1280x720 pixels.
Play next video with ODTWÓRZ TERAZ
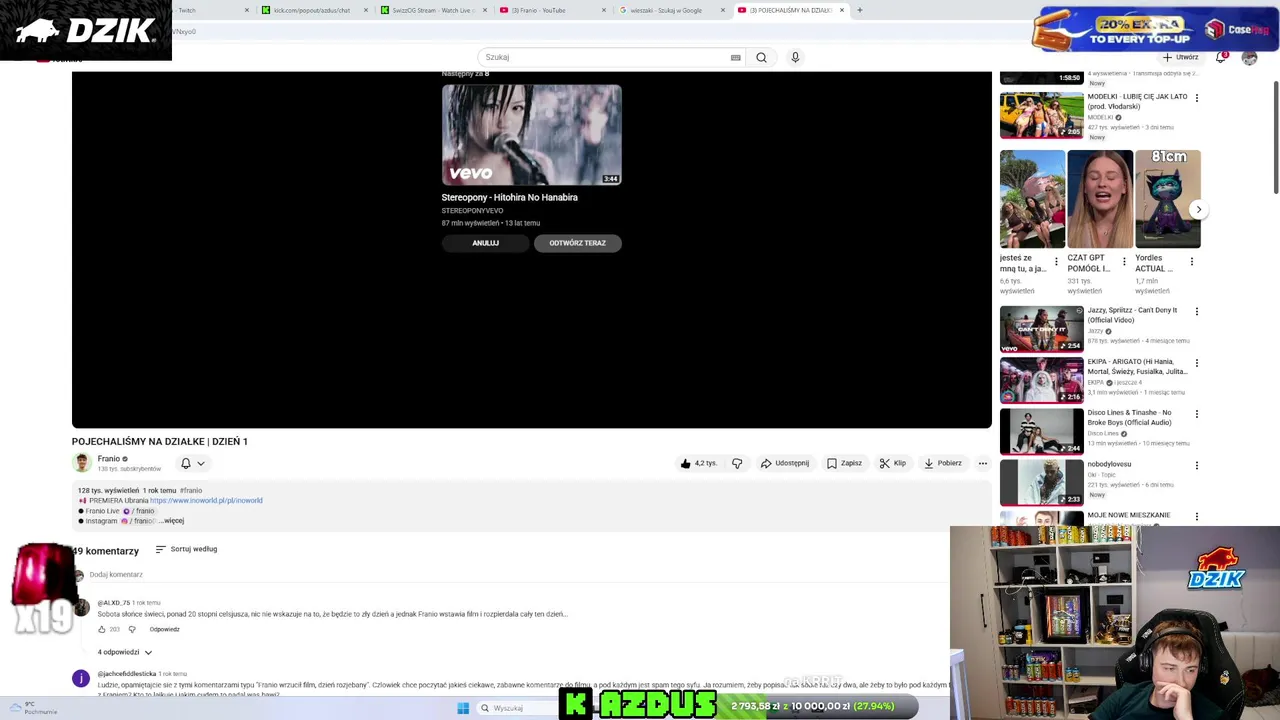point(577,243)
